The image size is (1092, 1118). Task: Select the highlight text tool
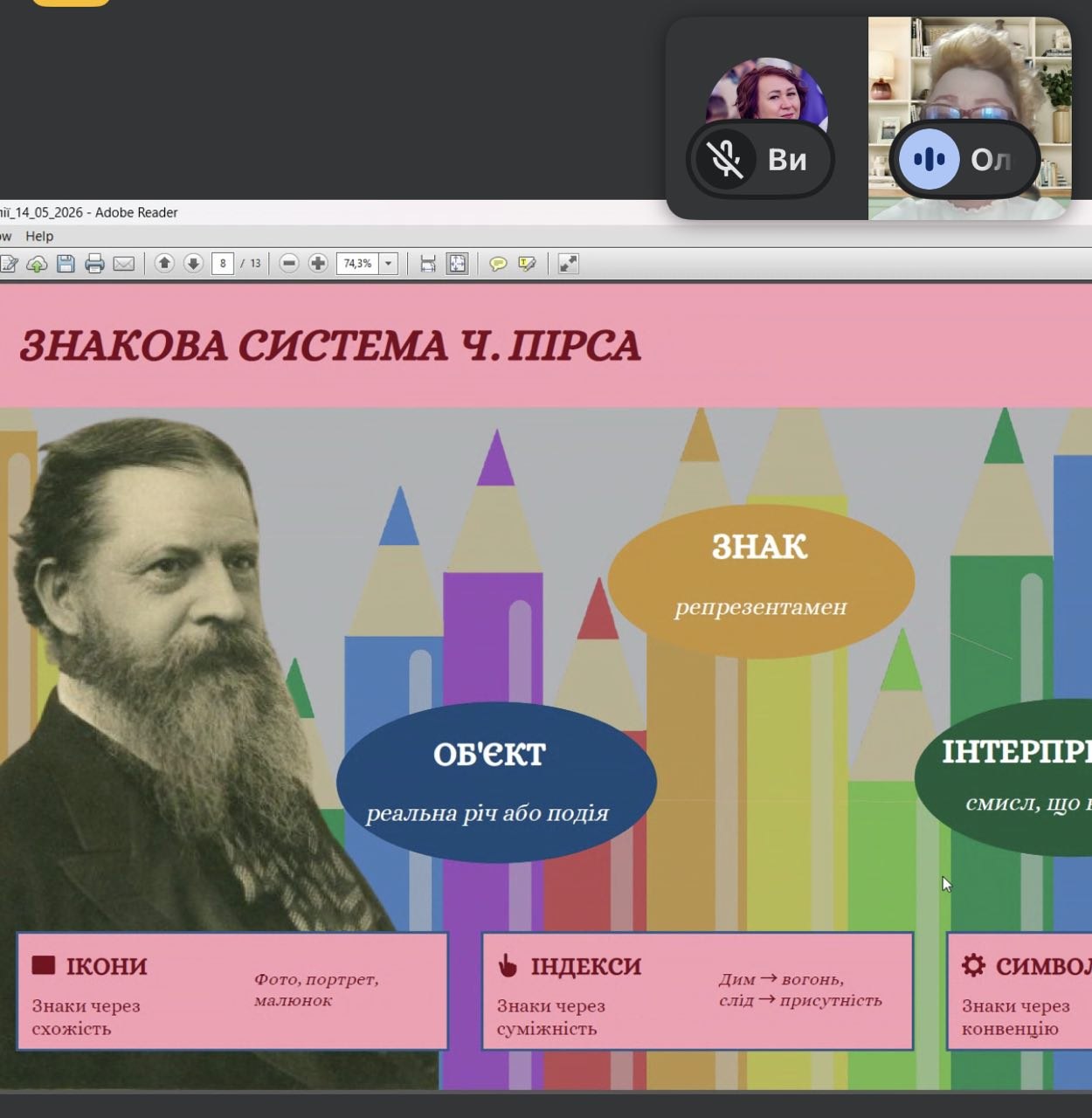[527, 263]
